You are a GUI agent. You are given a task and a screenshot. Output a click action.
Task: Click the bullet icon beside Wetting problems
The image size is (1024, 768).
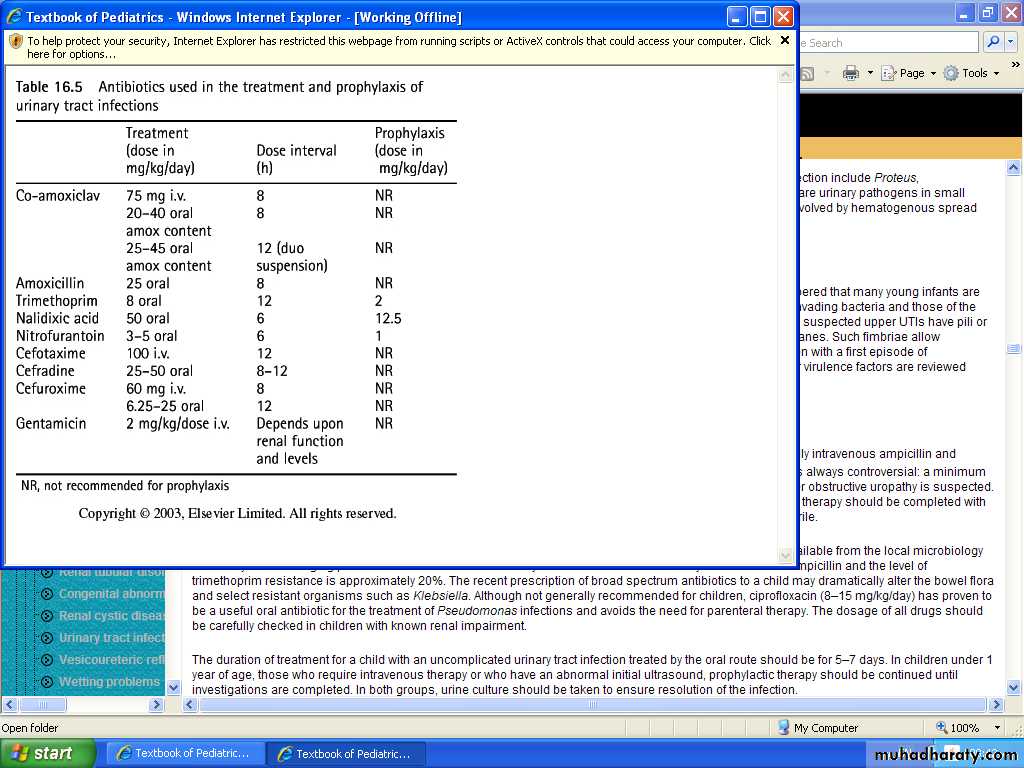(x=46, y=682)
